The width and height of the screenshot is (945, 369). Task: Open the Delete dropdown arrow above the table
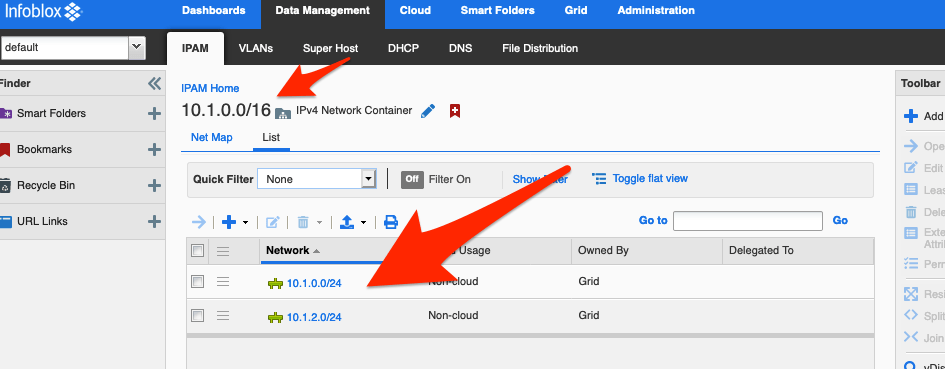(319, 223)
